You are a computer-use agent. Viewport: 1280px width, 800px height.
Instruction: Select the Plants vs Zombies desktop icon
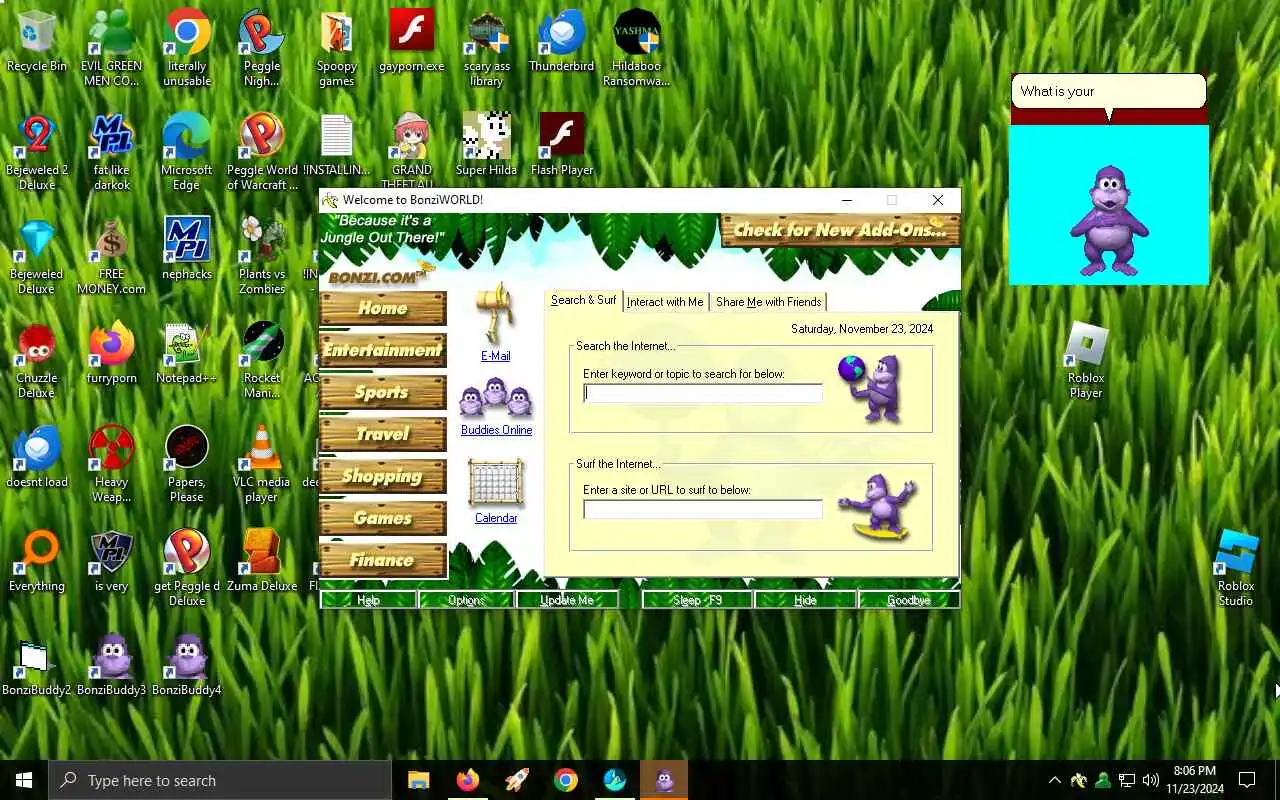pos(262,255)
